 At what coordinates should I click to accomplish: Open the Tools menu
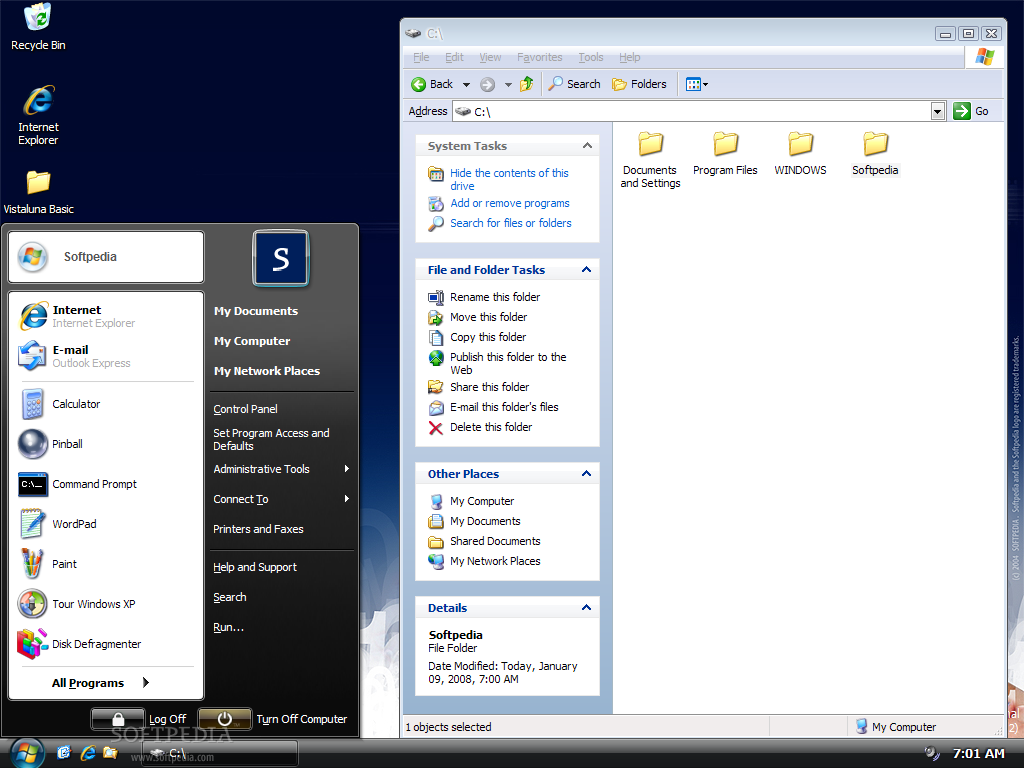pyautogui.click(x=590, y=57)
